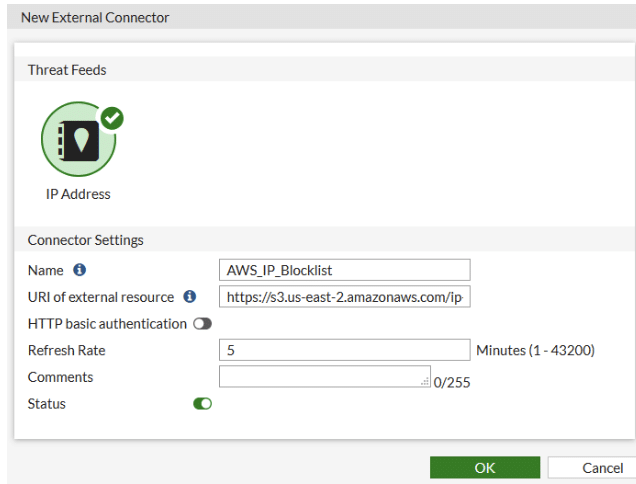Click the Threat Feeds section header

(x=67, y=70)
